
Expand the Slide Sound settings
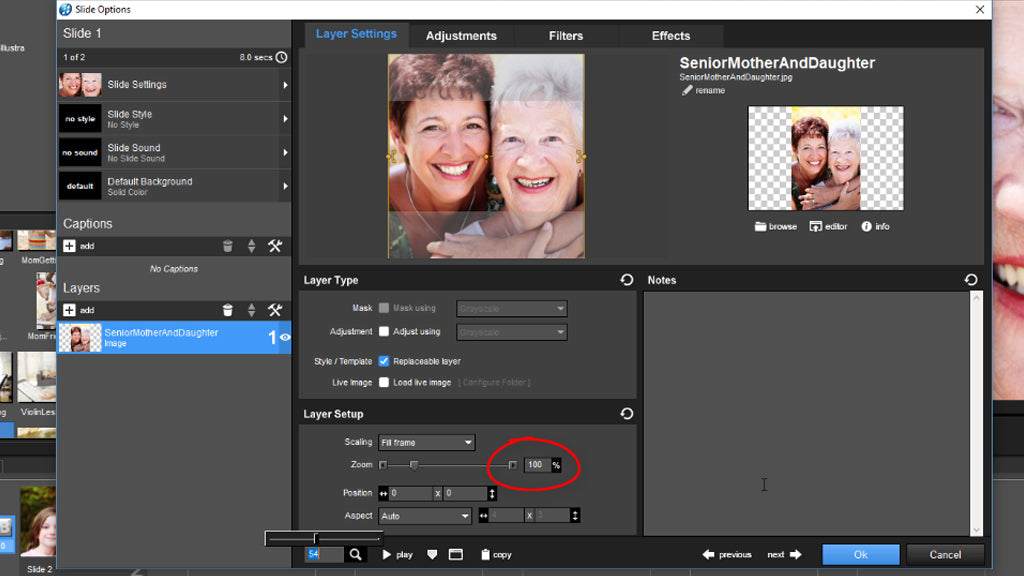click(x=175, y=151)
